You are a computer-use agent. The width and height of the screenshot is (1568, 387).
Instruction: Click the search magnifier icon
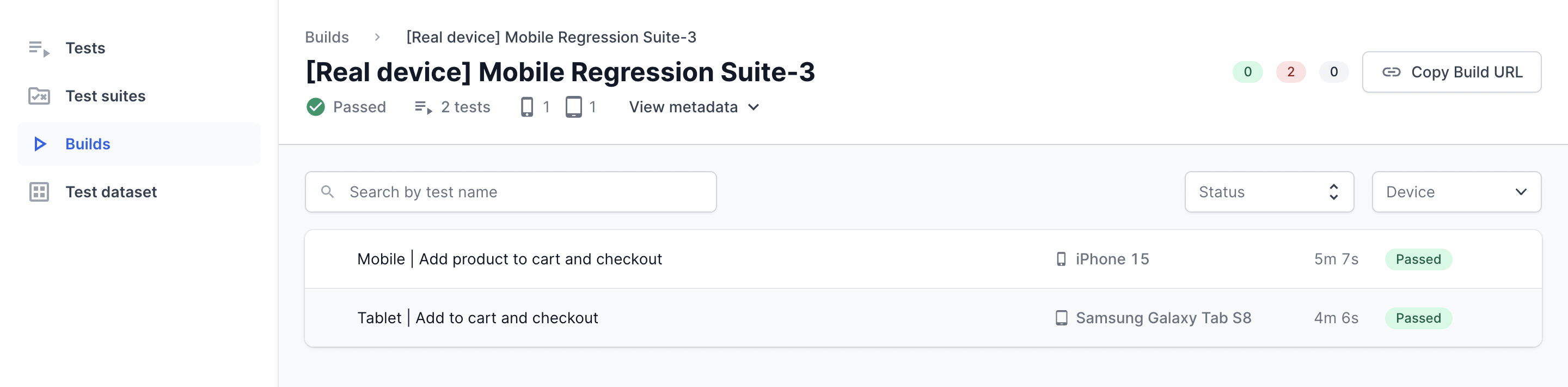click(327, 192)
